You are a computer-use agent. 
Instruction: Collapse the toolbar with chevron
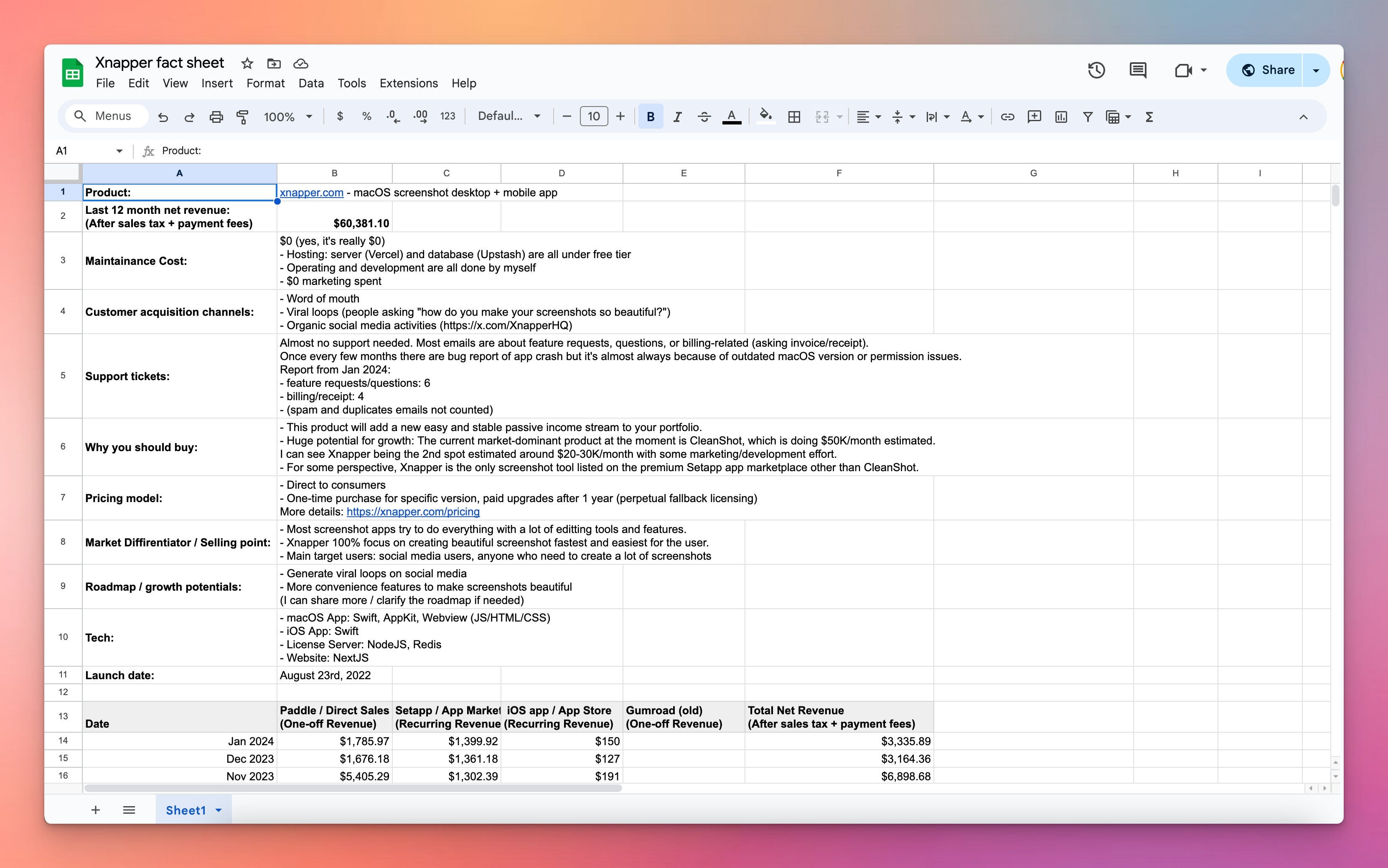[x=1303, y=117]
